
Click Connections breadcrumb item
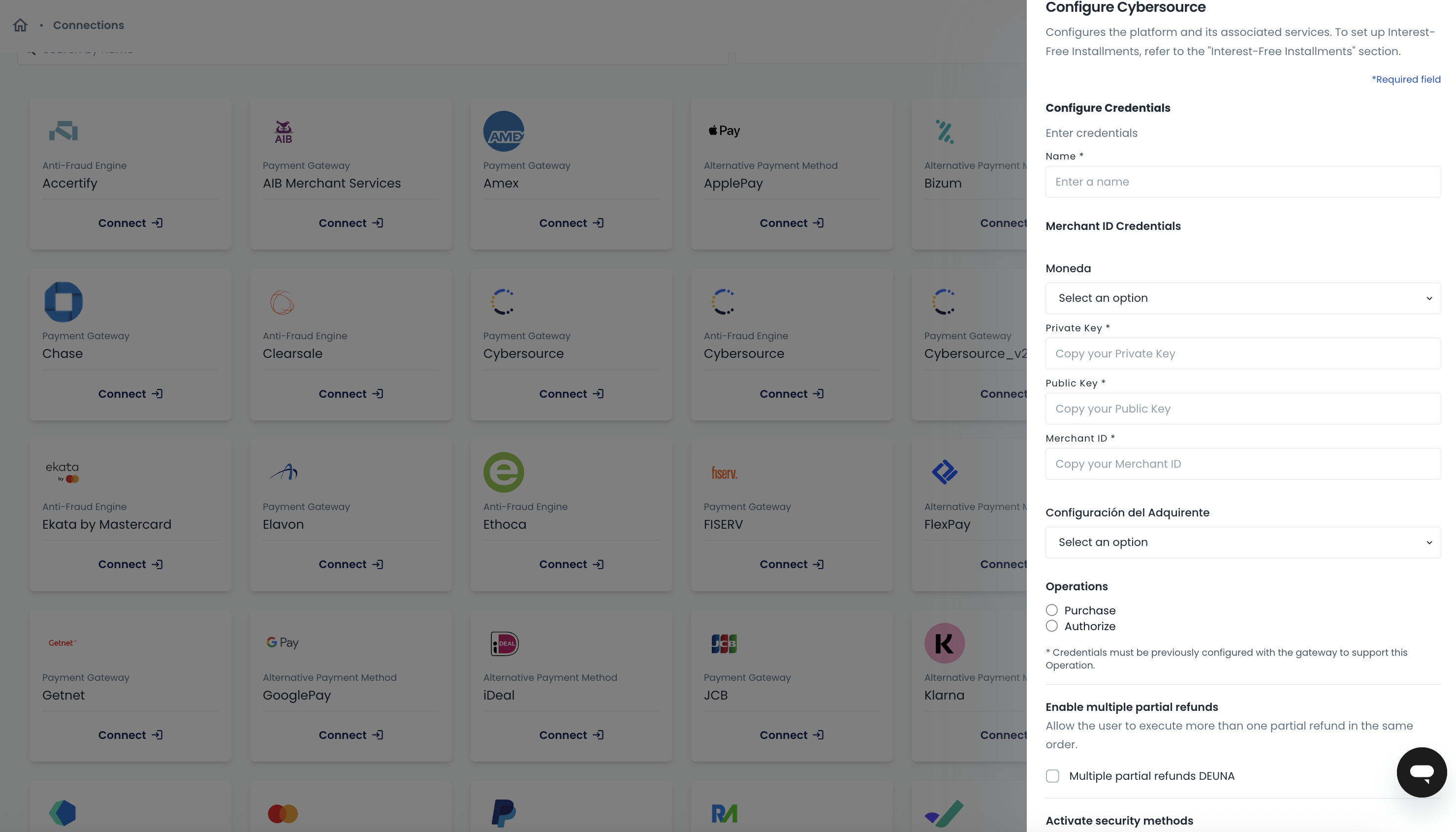point(89,25)
